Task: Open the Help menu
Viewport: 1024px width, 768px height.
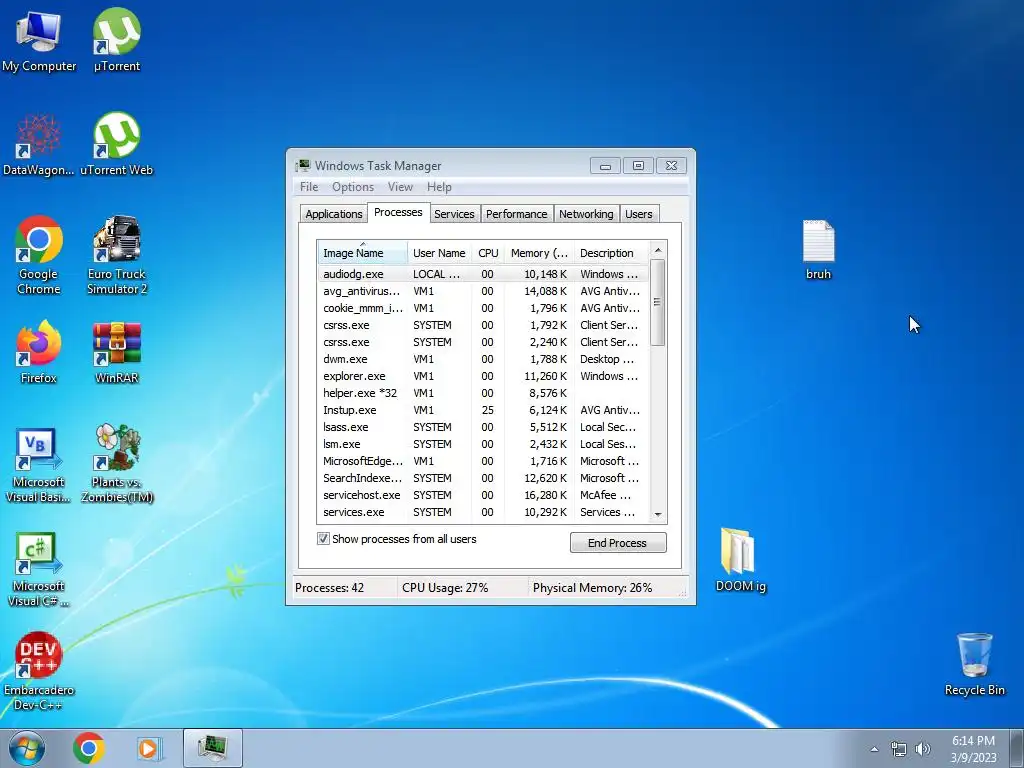Action: (439, 187)
